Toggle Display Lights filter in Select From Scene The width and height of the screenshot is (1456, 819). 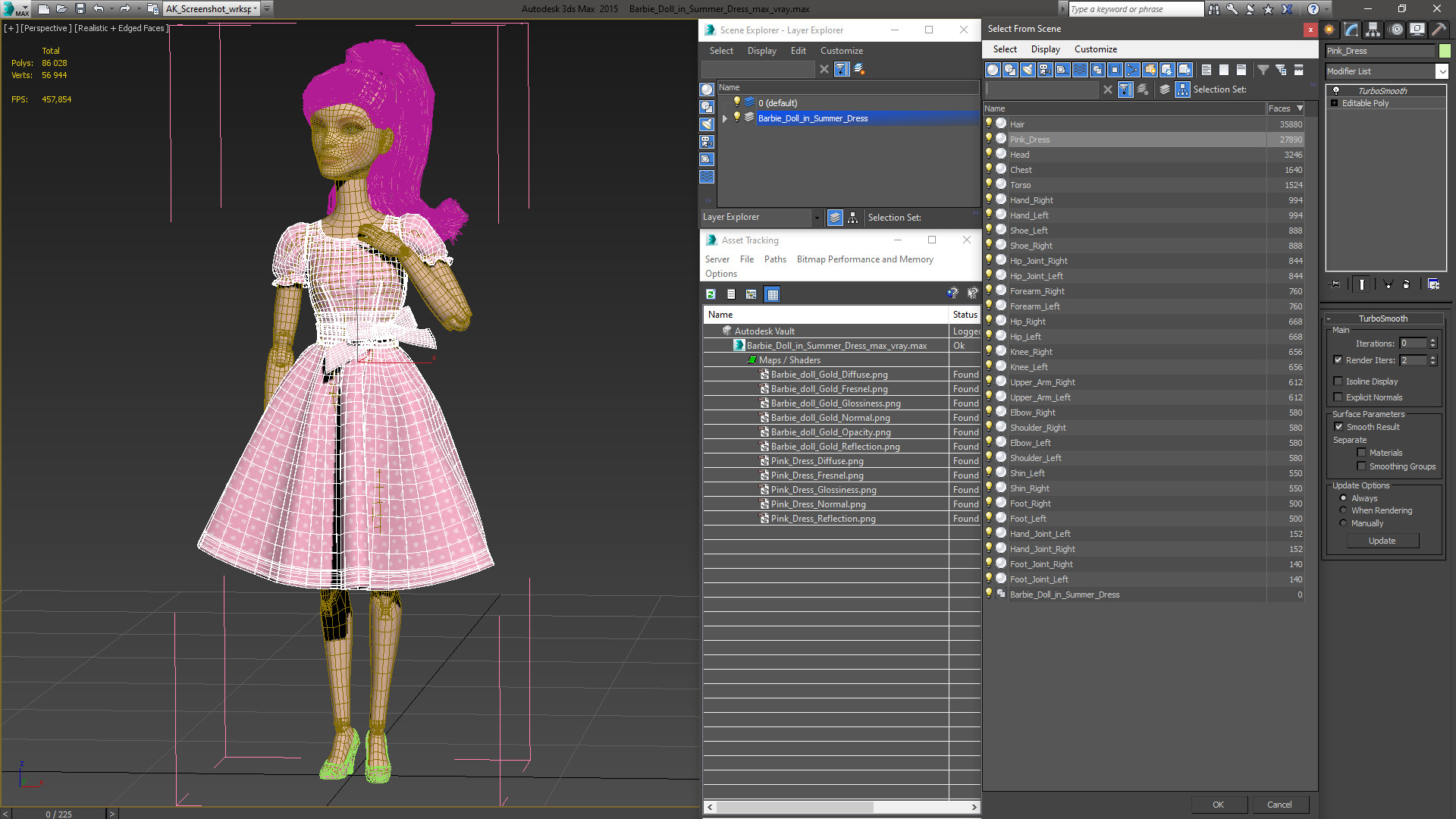click(1028, 70)
